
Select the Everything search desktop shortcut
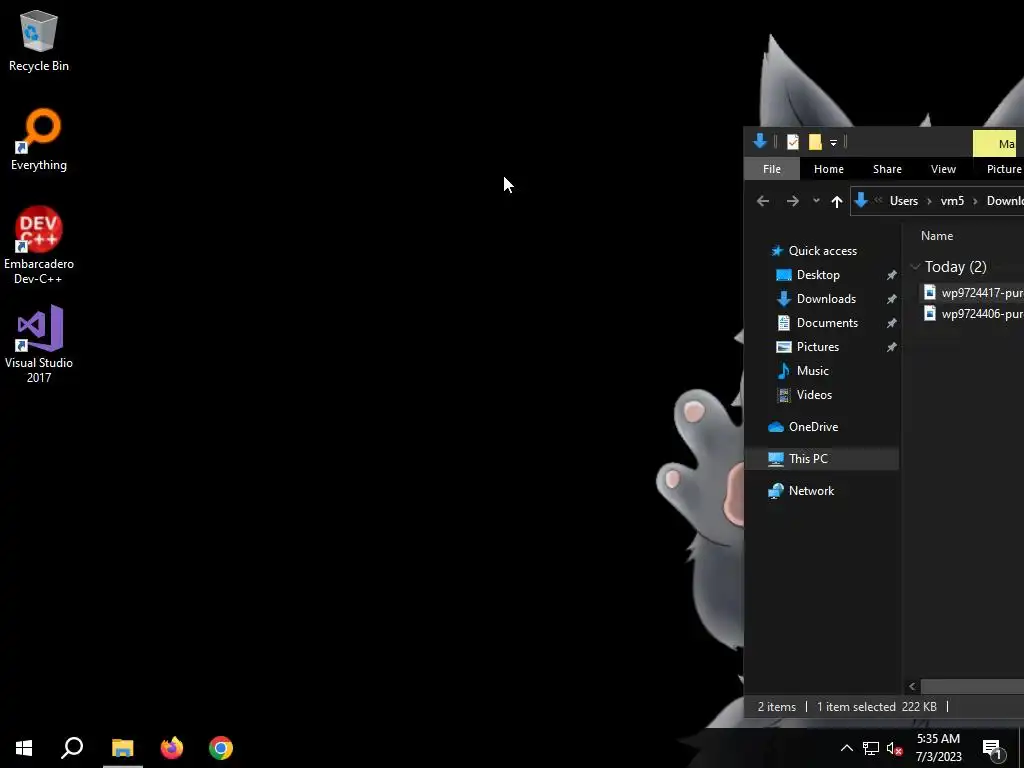[39, 140]
